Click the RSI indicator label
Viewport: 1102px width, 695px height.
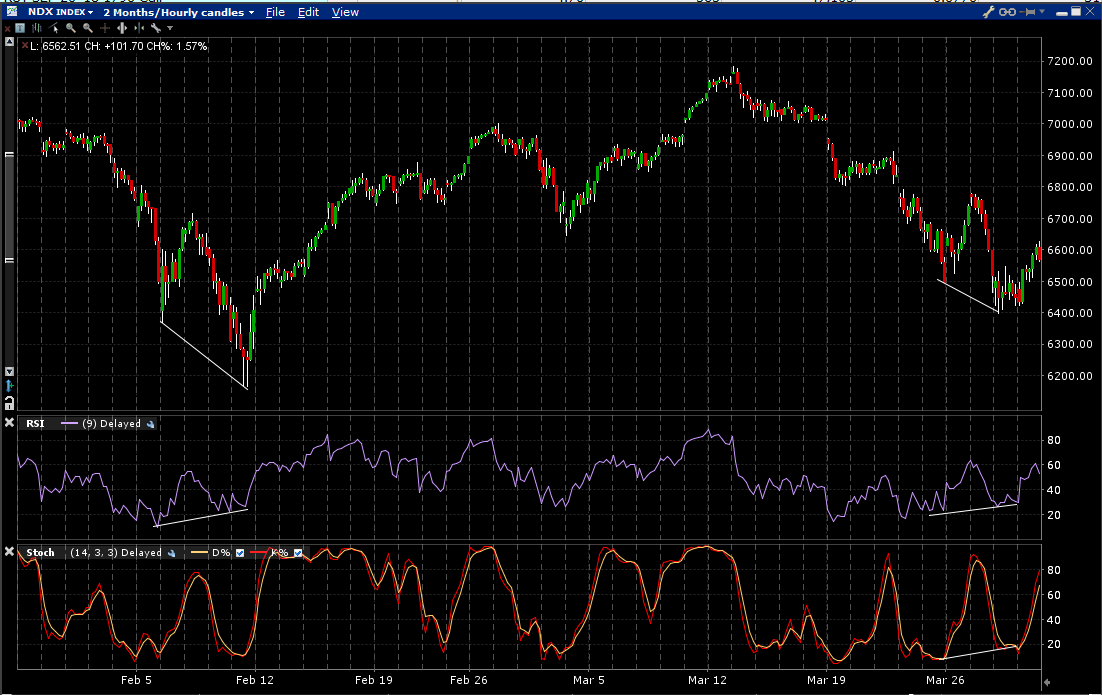35,423
